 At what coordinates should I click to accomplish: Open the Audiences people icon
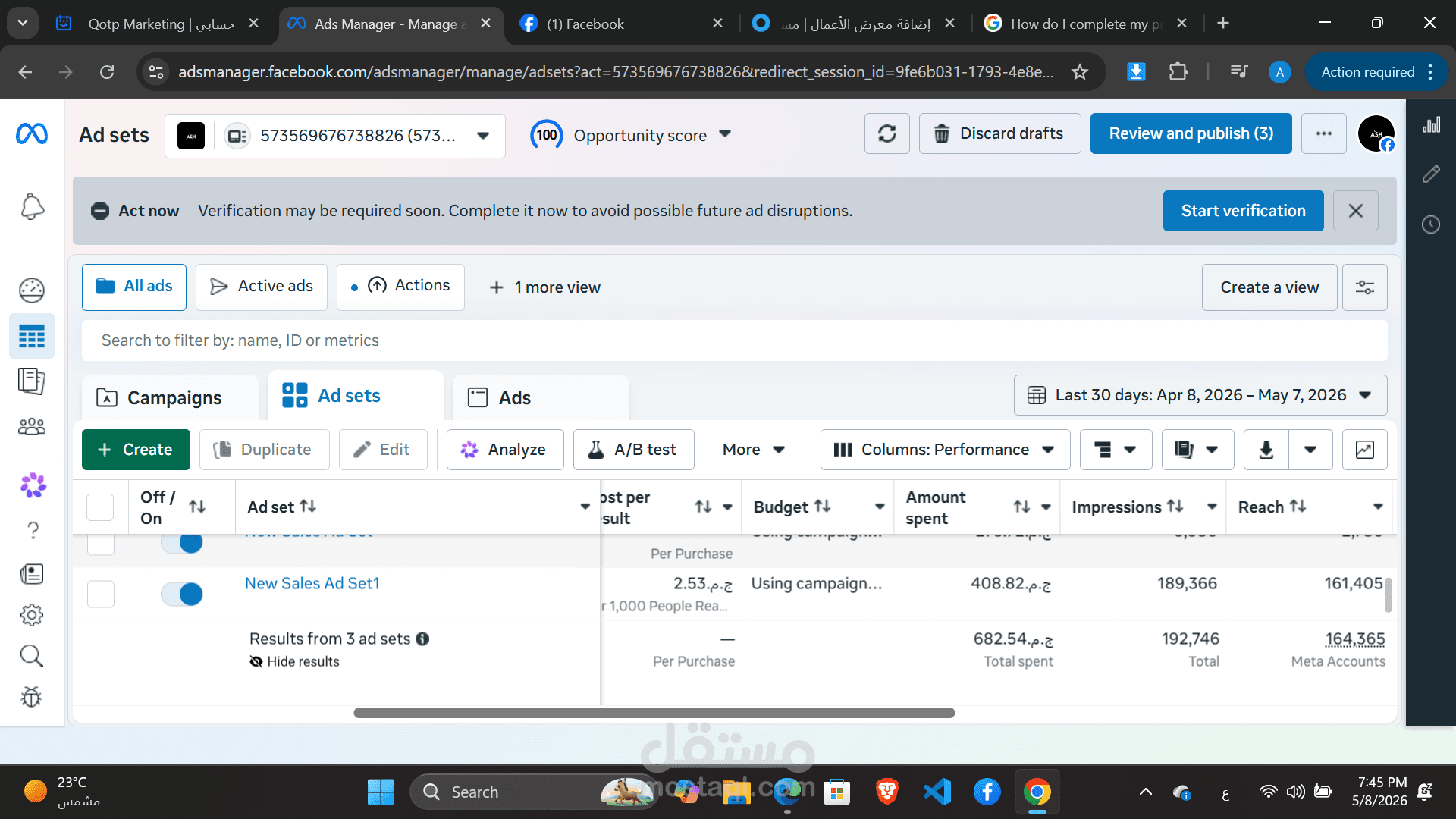pos(32,426)
